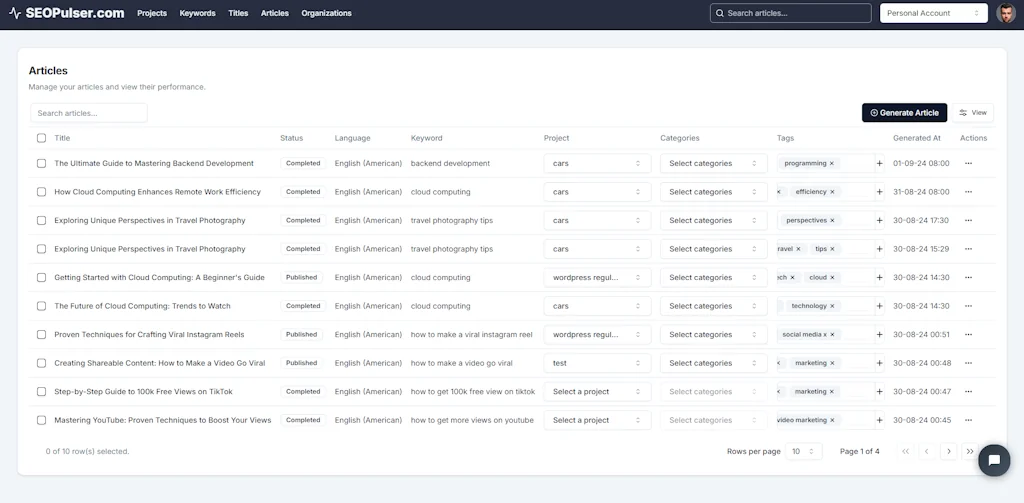Check the Future of Cloud Computing row
This screenshot has width=1024, height=503.
(41, 306)
